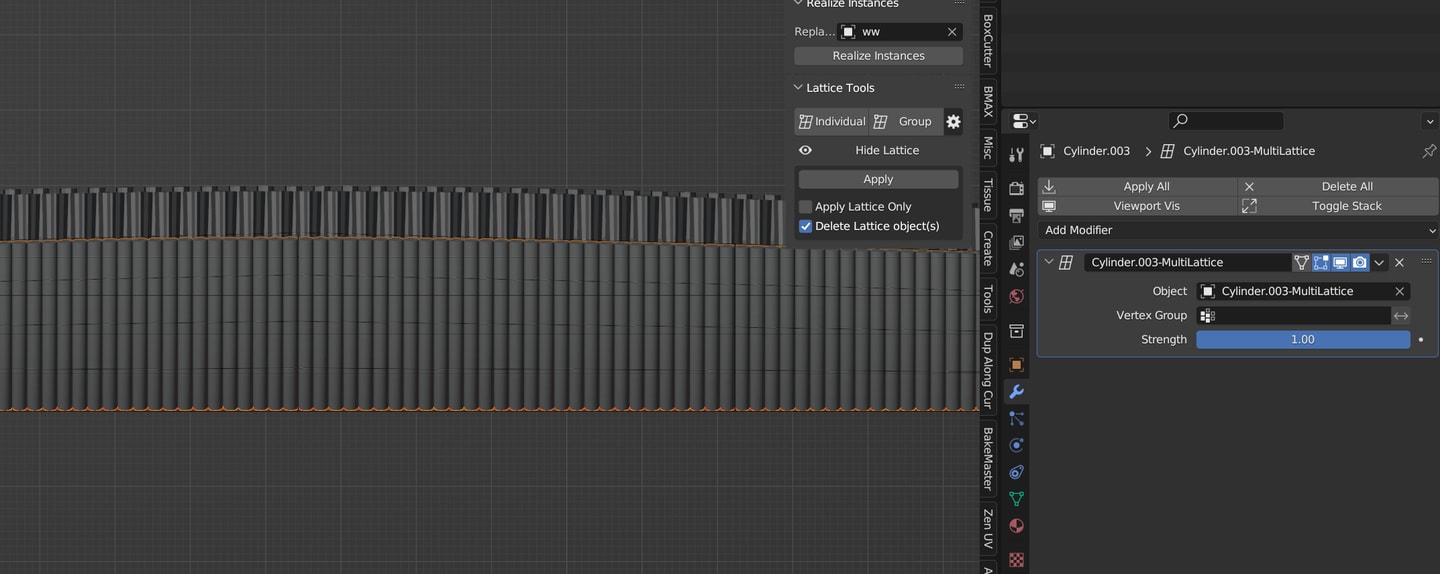1440x574 pixels.
Task: Switch to the BMAX sidebar tab
Action: (988, 101)
